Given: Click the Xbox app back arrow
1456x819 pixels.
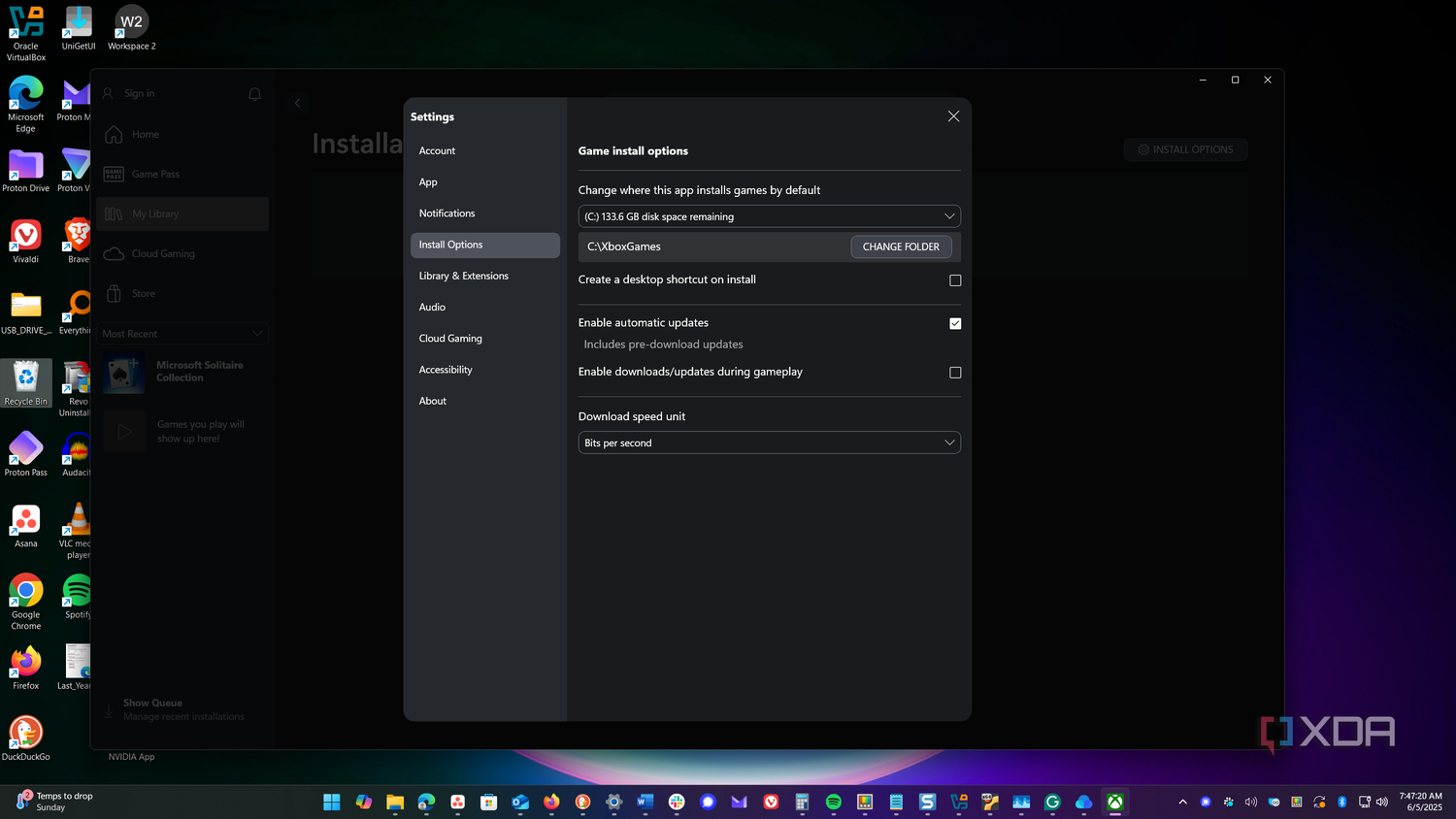Looking at the screenshot, I should (x=297, y=103).
